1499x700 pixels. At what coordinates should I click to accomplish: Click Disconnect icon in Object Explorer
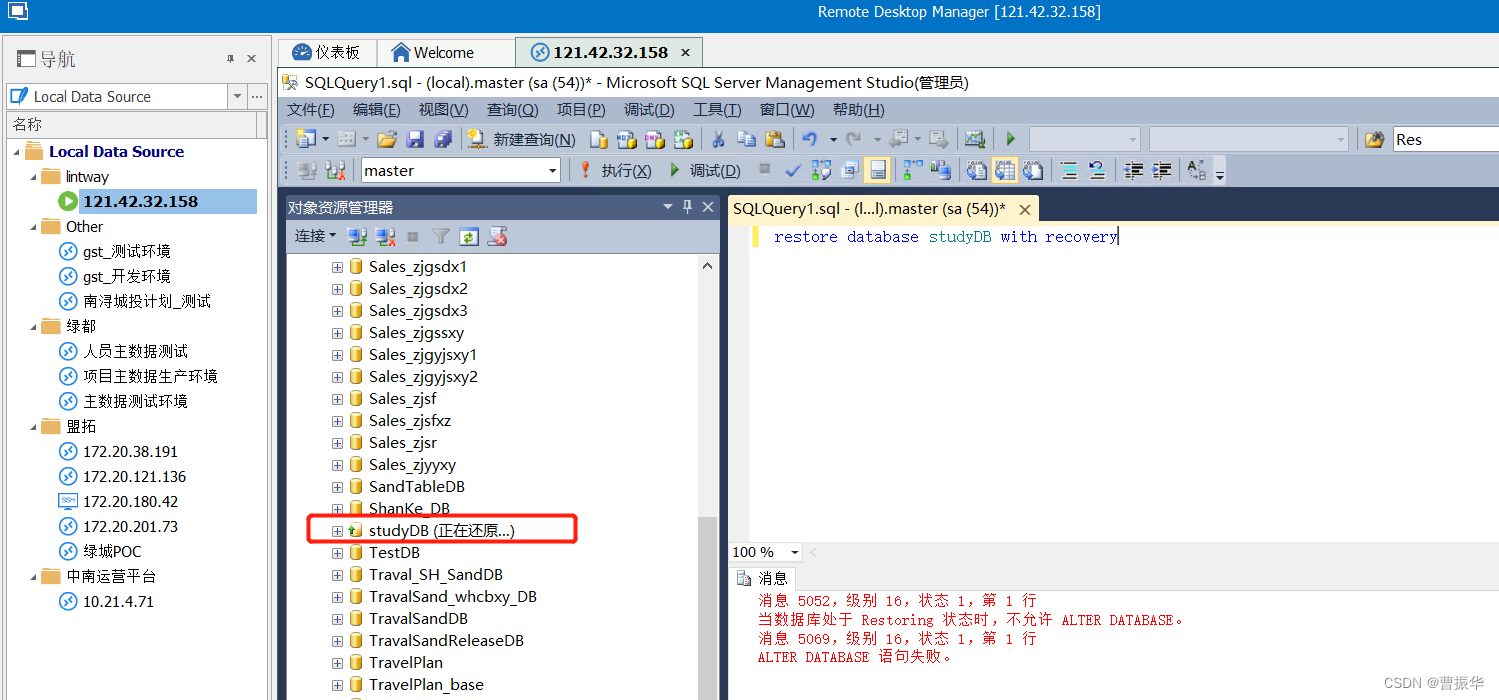tap(385, 237)
